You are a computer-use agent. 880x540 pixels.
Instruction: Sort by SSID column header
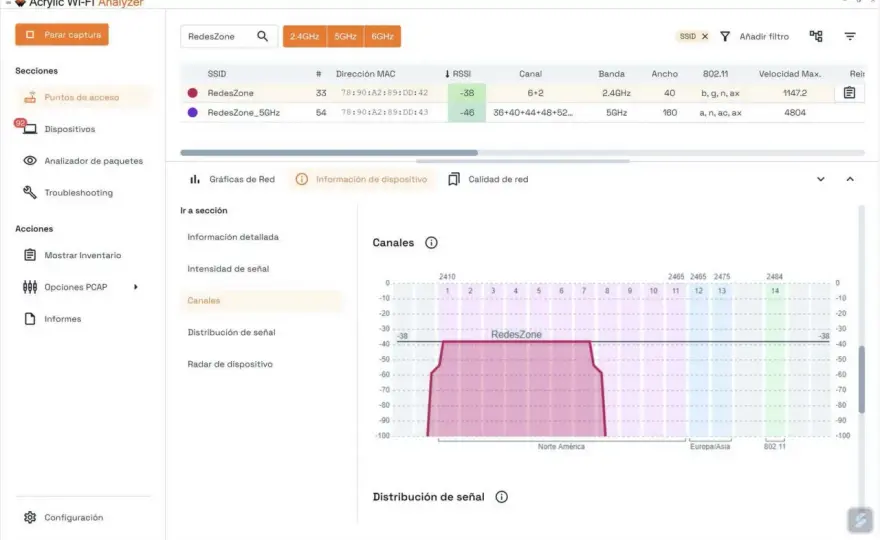[x=217, y=74]
